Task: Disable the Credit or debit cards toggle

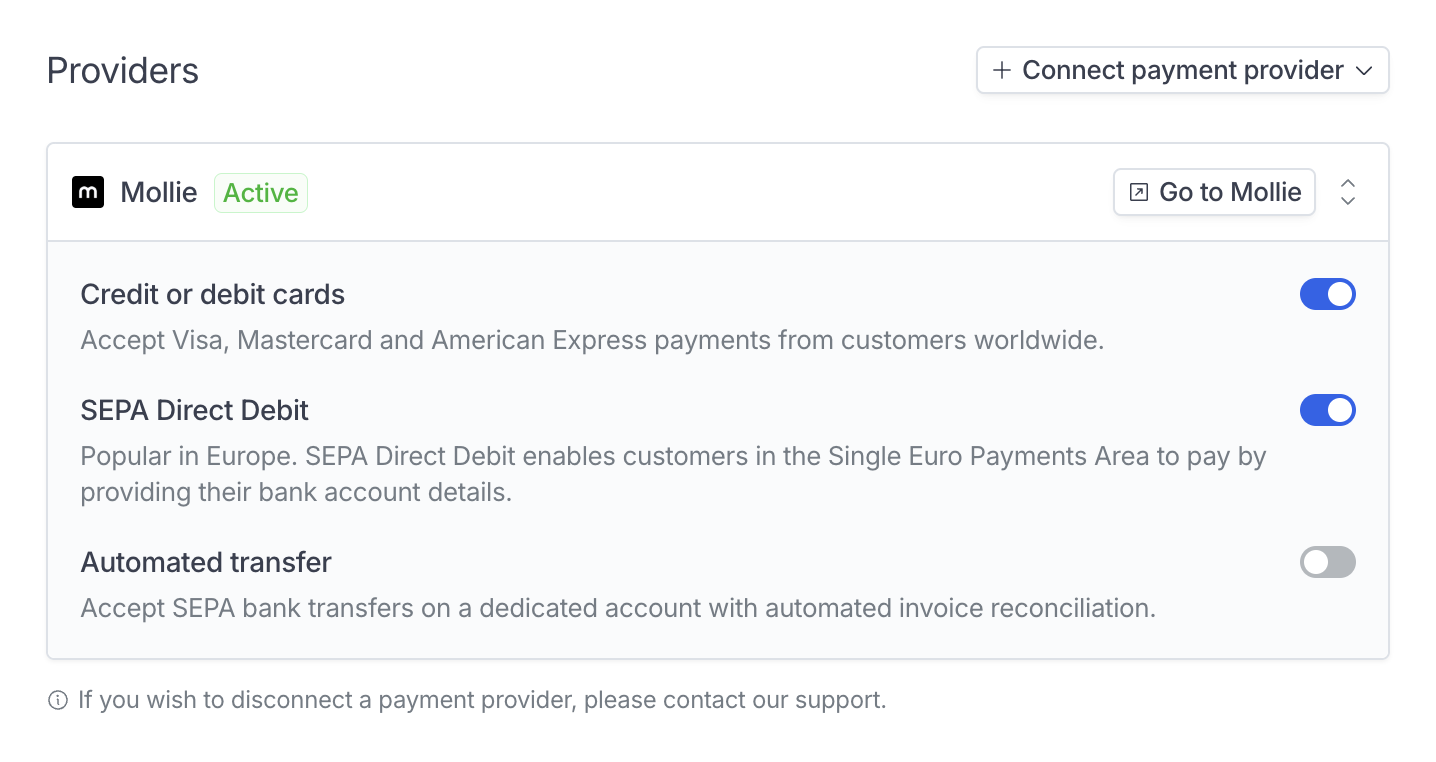Action: [x=1327, y=294]
